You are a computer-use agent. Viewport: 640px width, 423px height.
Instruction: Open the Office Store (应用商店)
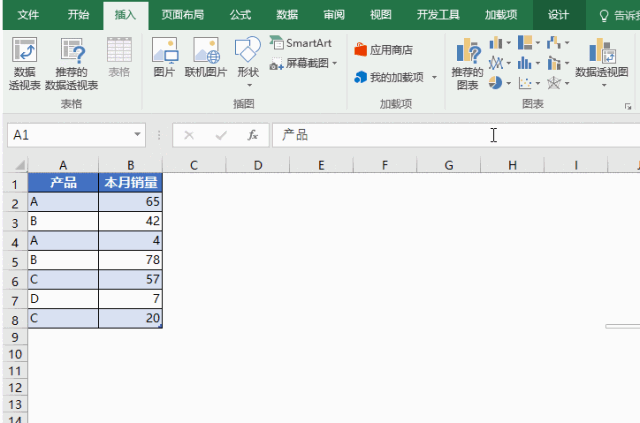click(x=383, y=49)
